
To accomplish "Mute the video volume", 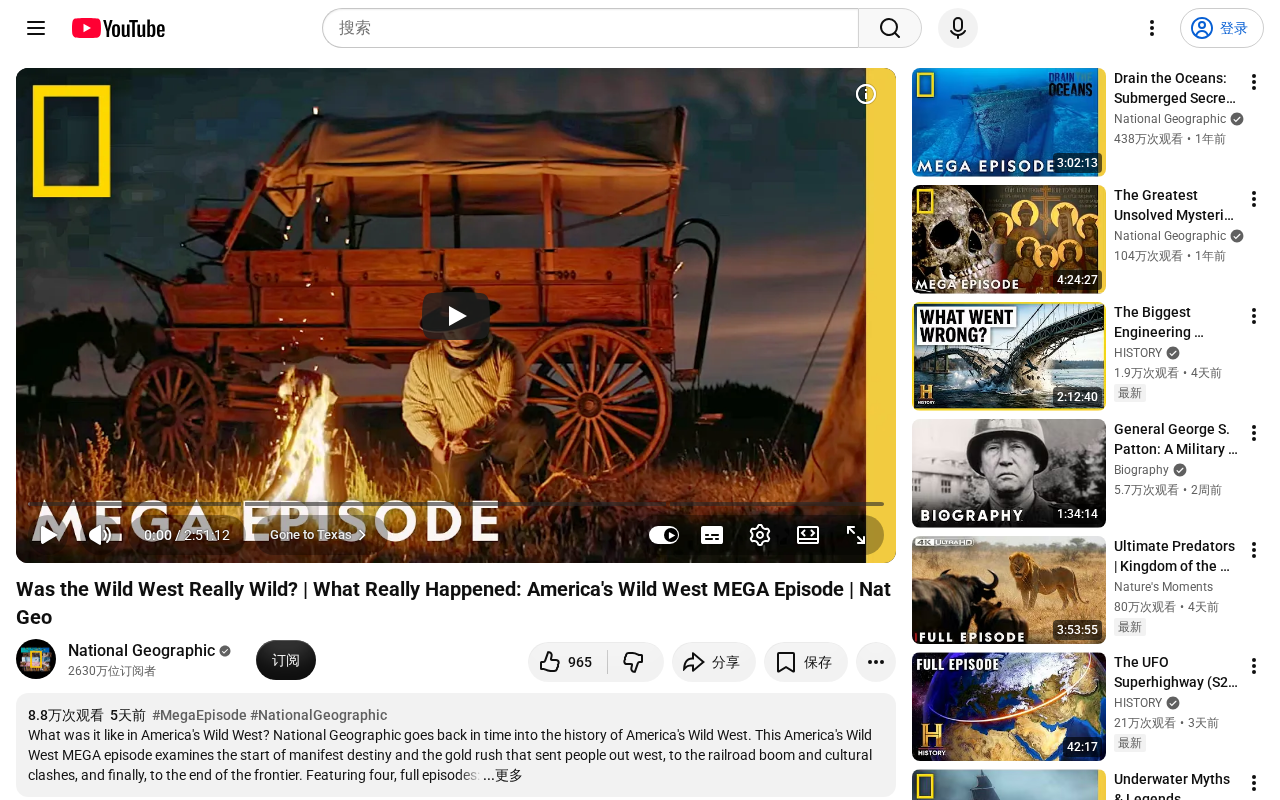I will (100, 535).
